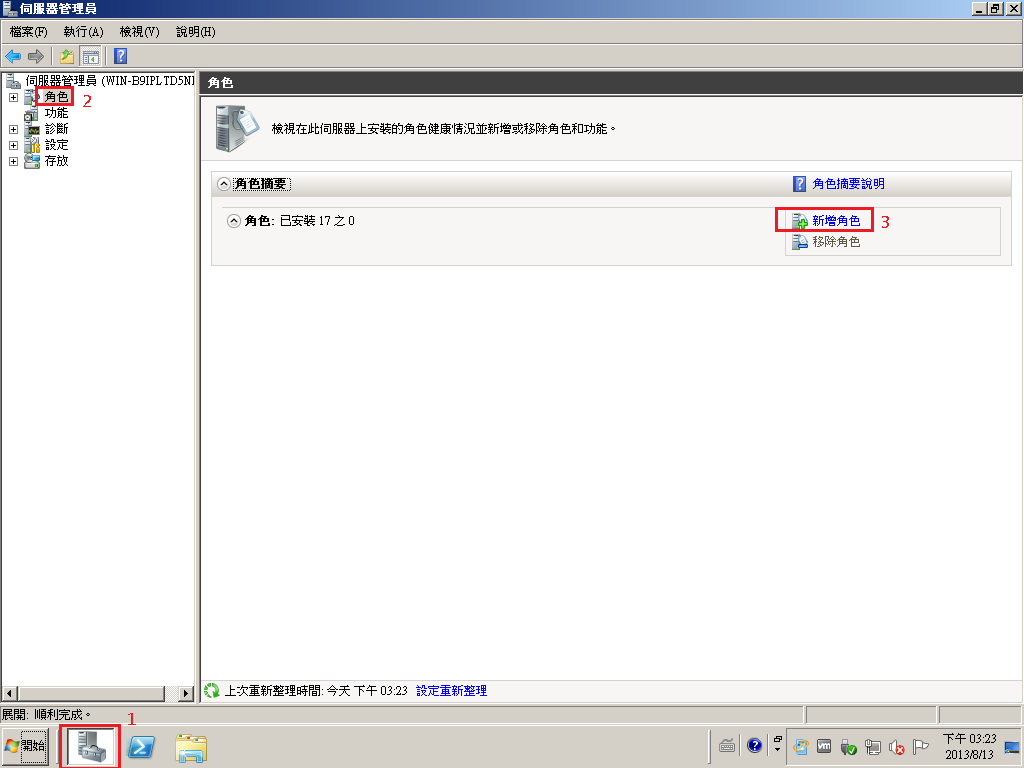Open File Explorer from the taskbar
Screen dimensions: 1024x768
(x=190, y=747)
